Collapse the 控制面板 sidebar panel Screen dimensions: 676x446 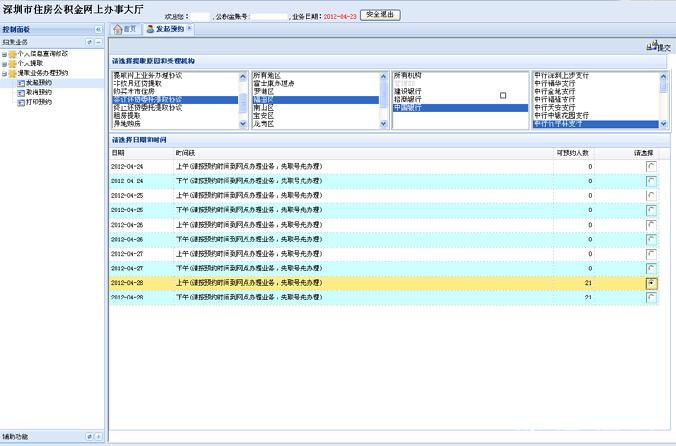[98, 30]
